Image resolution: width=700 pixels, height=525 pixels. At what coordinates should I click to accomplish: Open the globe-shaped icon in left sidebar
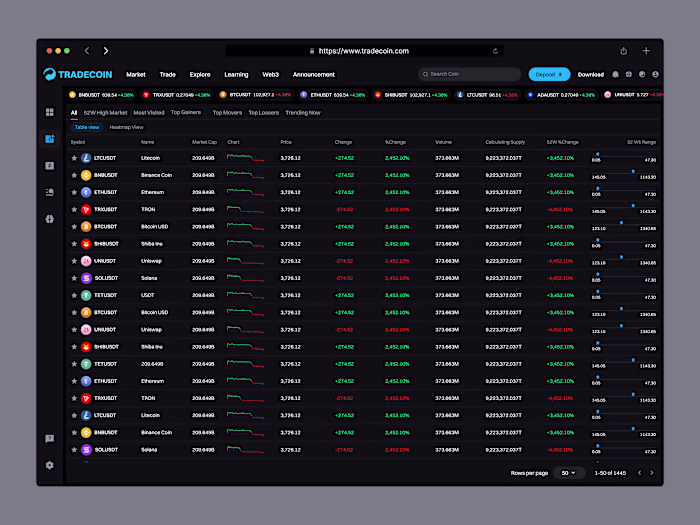tap(50, 219)
